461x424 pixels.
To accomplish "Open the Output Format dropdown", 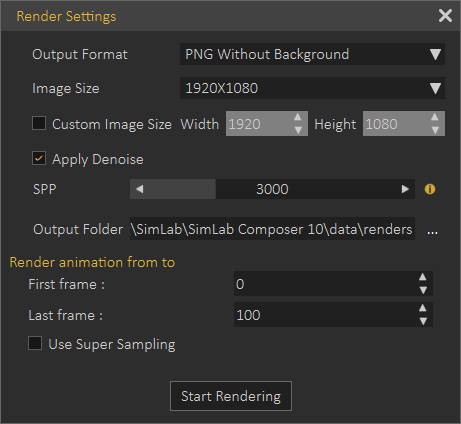I will click(312, 54).
